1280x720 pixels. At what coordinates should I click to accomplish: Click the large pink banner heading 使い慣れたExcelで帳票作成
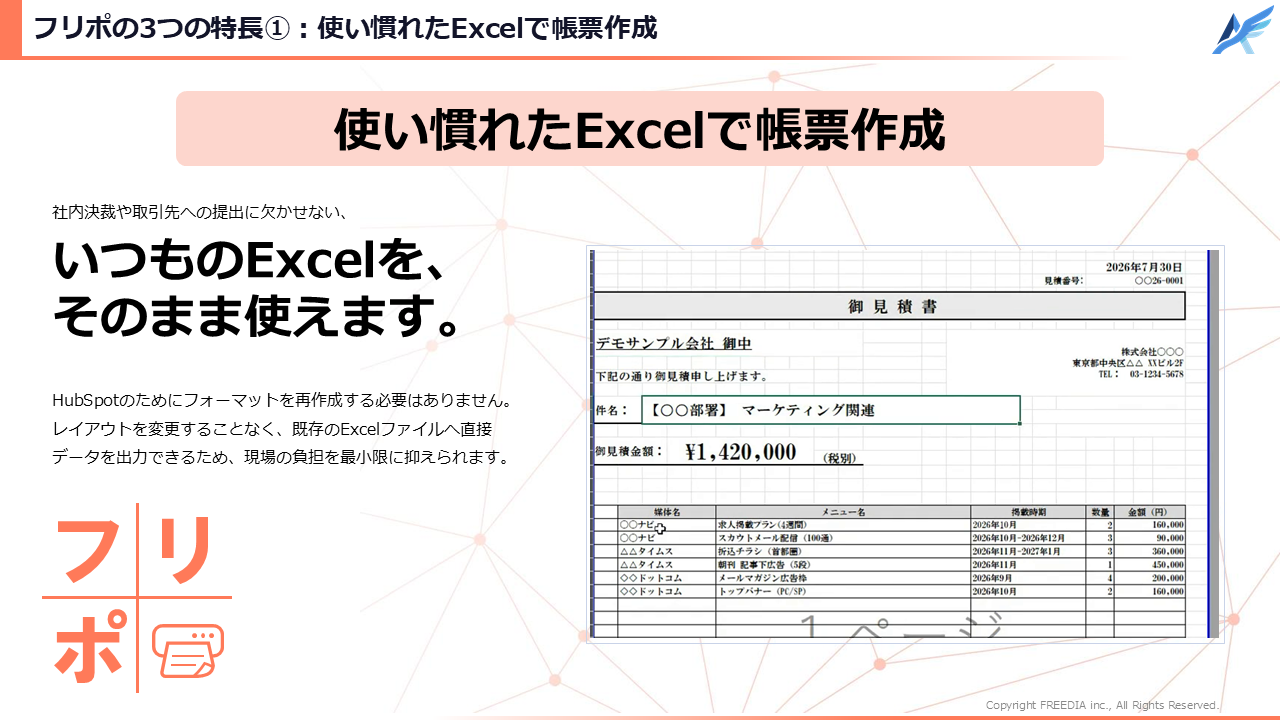pos(640,129)
